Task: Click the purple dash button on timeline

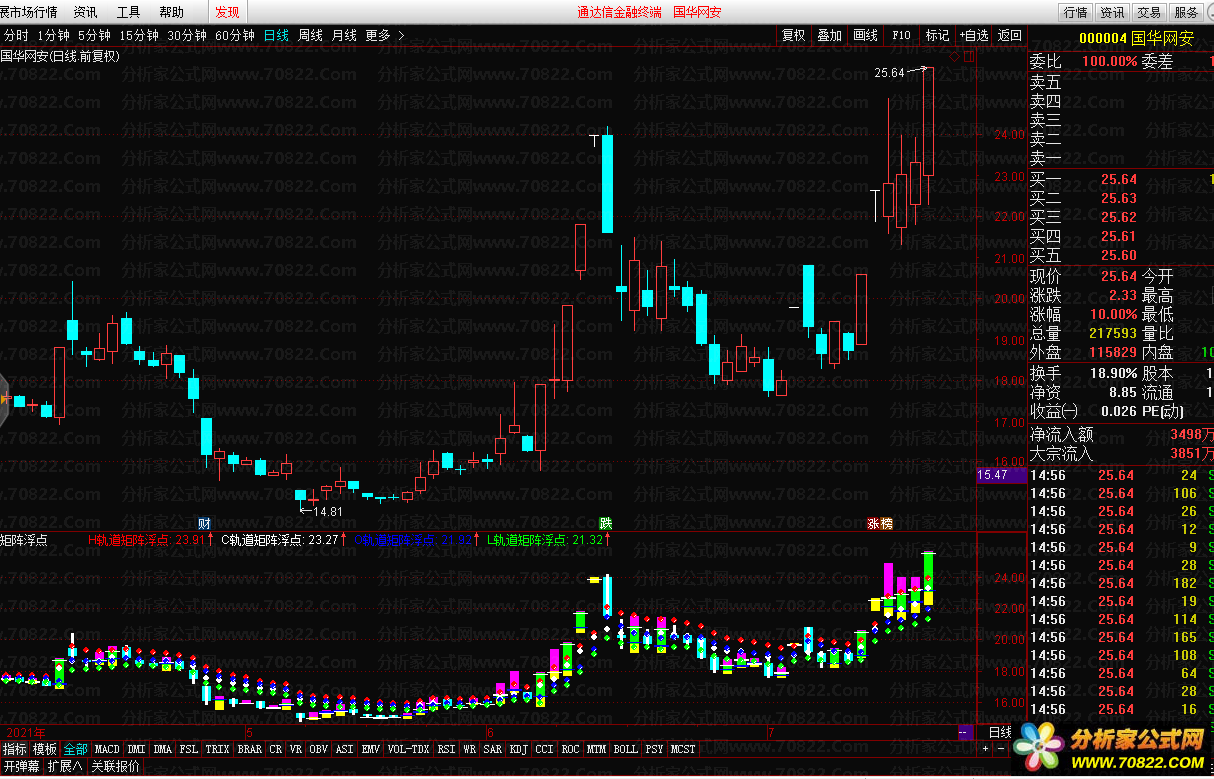Action: pyautogui.click(x=965, y=732)
